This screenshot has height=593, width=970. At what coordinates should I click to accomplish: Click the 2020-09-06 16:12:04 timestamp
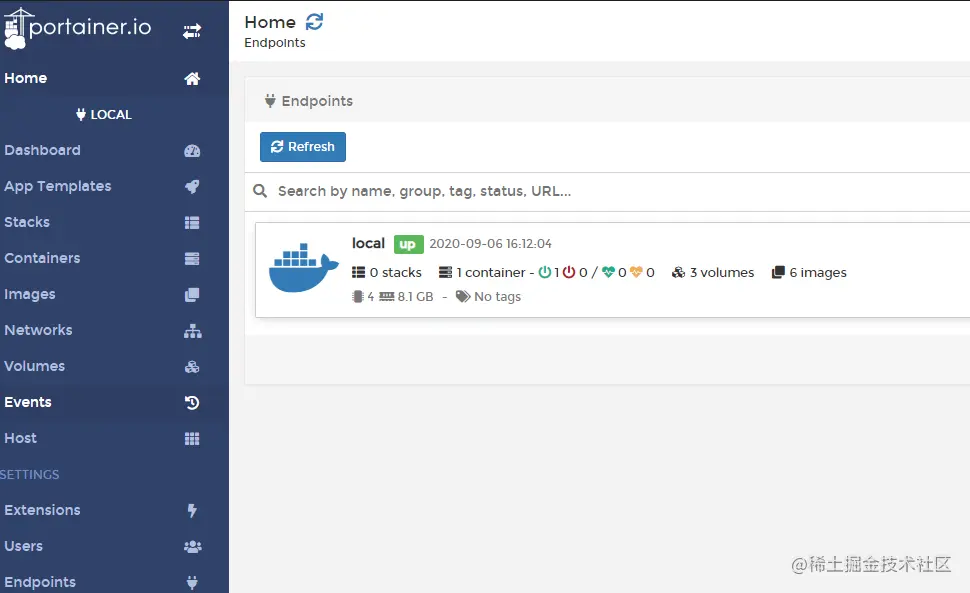point(491,244)
